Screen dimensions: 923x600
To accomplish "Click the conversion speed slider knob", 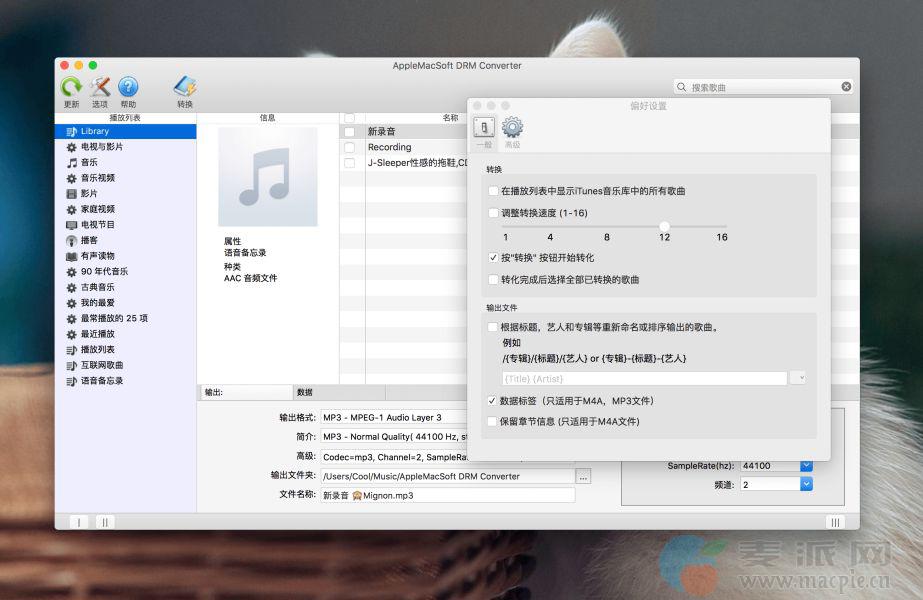I will coord(664,226).
